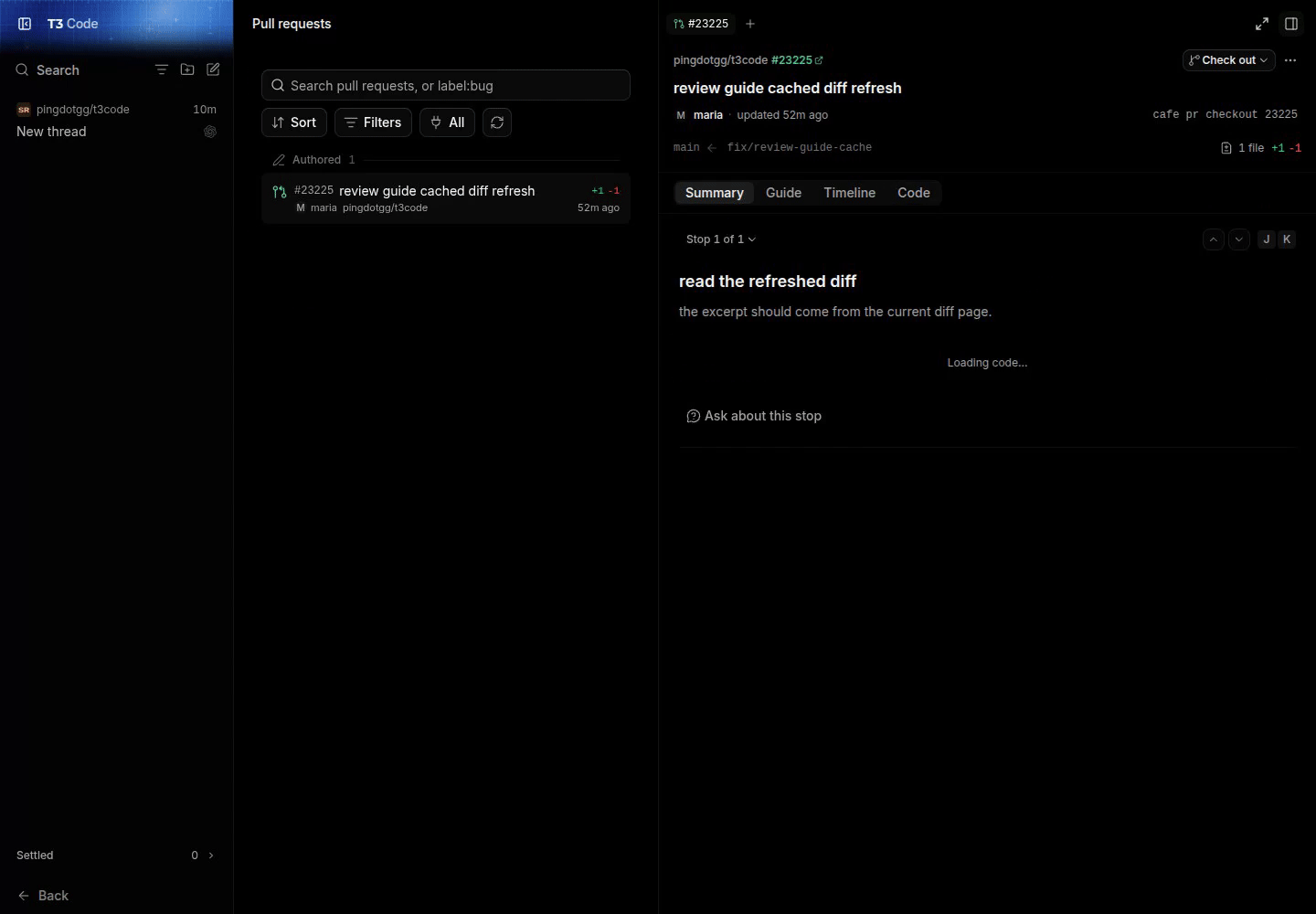Switch to the Timeline tab
This screenshot has width=1316, height=914.
(849, 193)
